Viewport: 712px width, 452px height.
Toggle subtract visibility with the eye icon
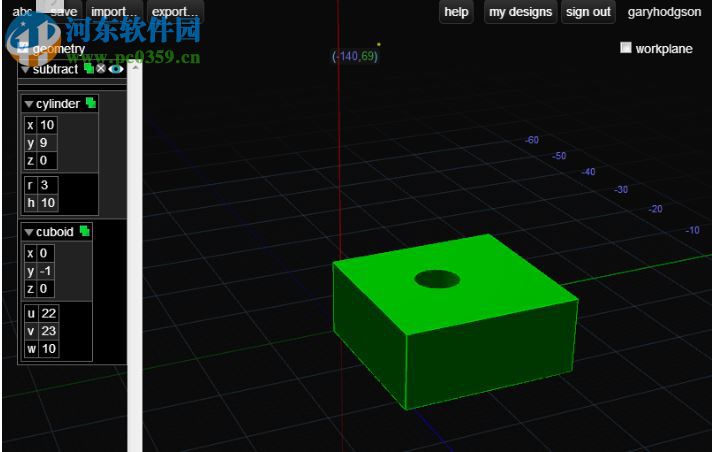point(116,69)
